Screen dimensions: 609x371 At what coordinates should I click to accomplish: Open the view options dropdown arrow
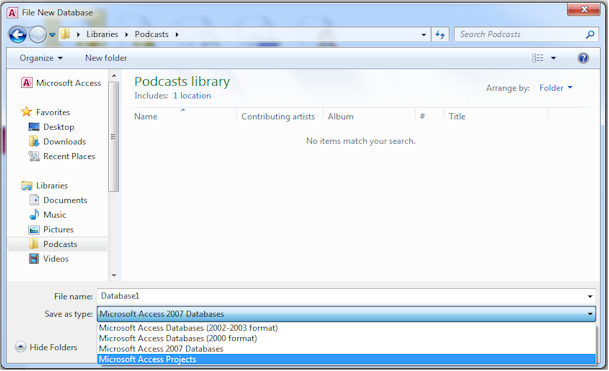(553, 58)
